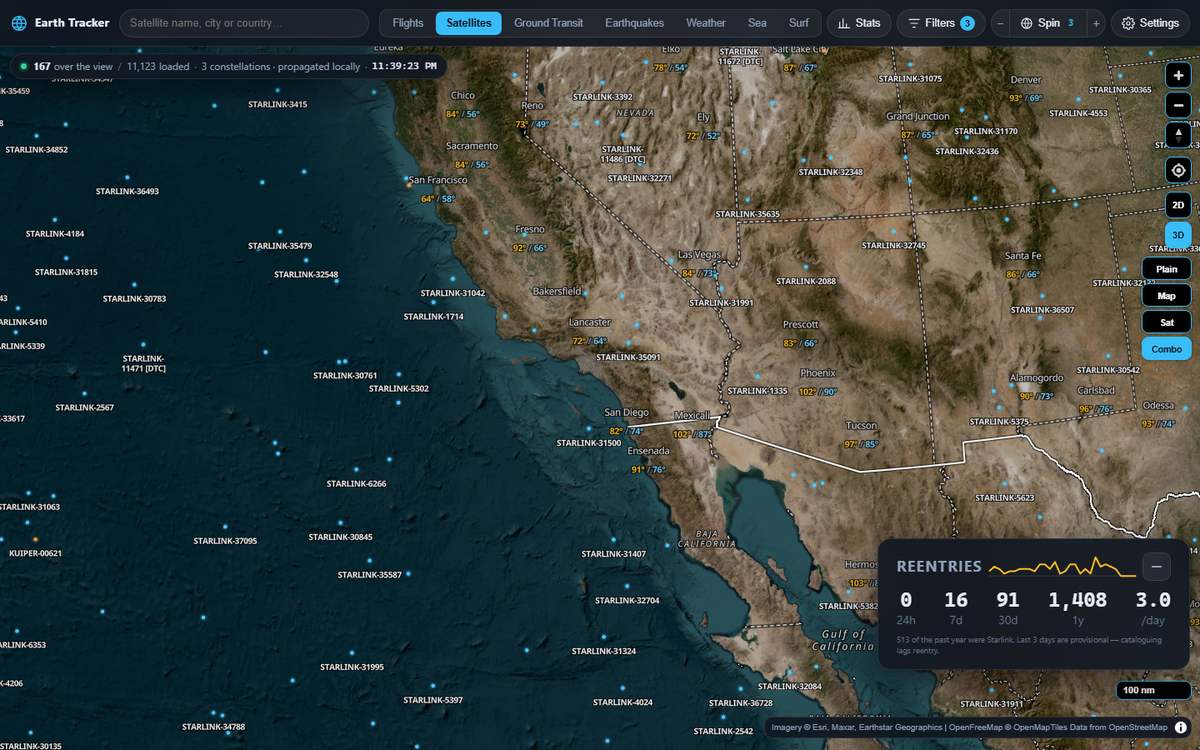Click the San Francisco city label
The image size is (1200, 750).
pyautogui.click(x=438, y=180)
